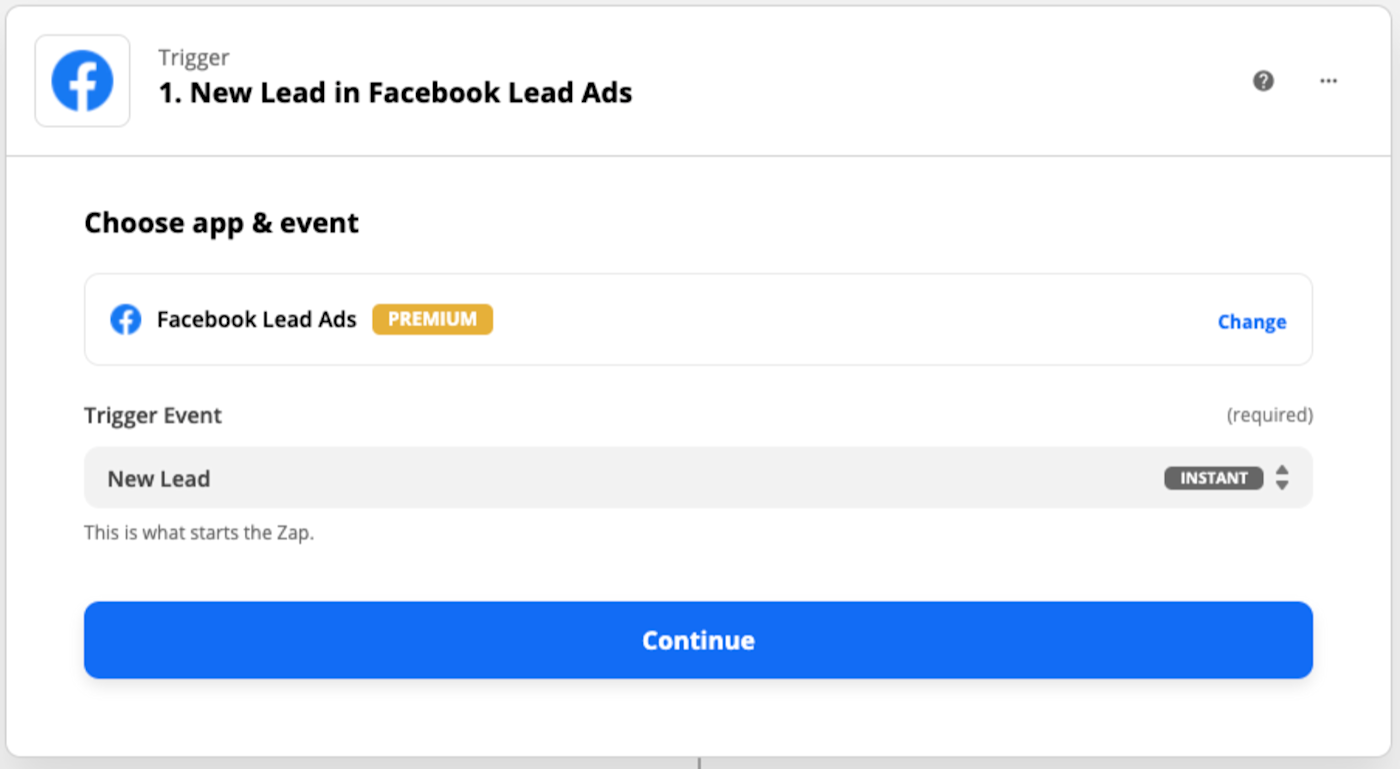This screenshot has height=769, width=1400.
Task: Click the INSTANT badge in Trigger Event
Action: tap(1213, 478)
